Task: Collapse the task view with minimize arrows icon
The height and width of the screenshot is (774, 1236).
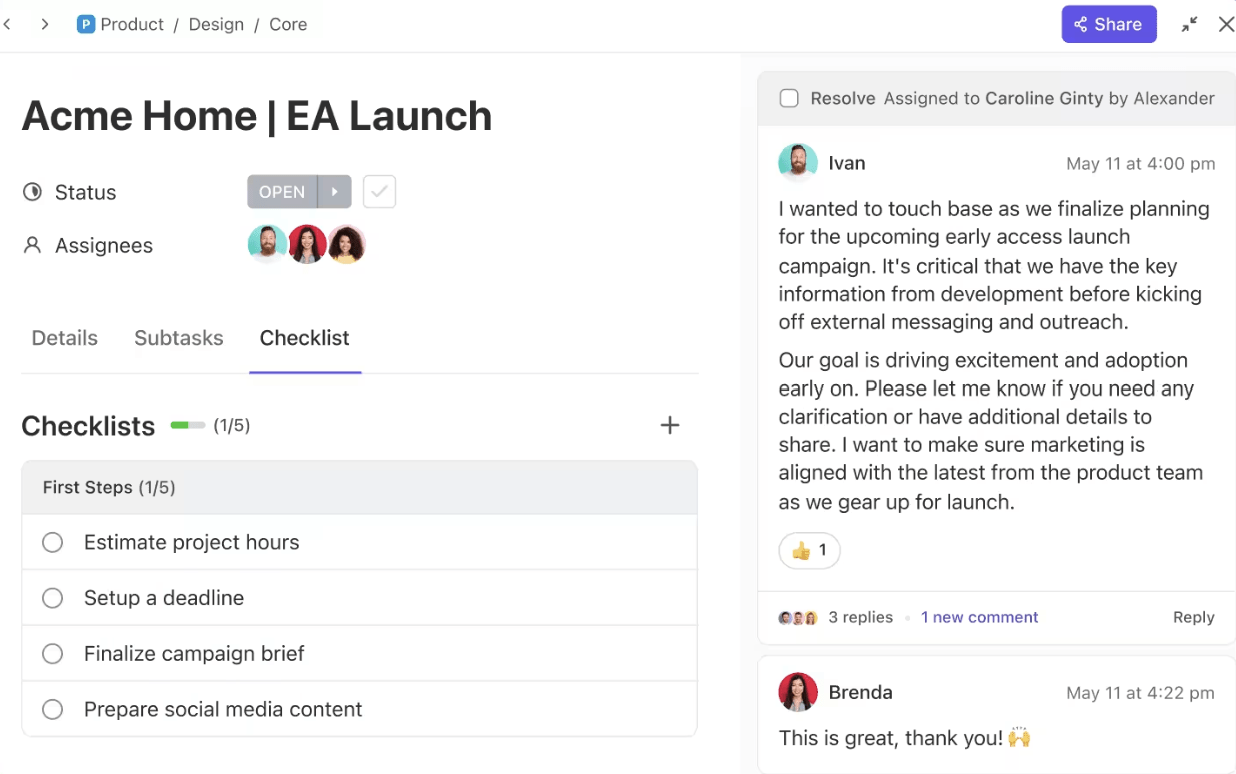Action: pyautogui.click(x=1189, y=24)
